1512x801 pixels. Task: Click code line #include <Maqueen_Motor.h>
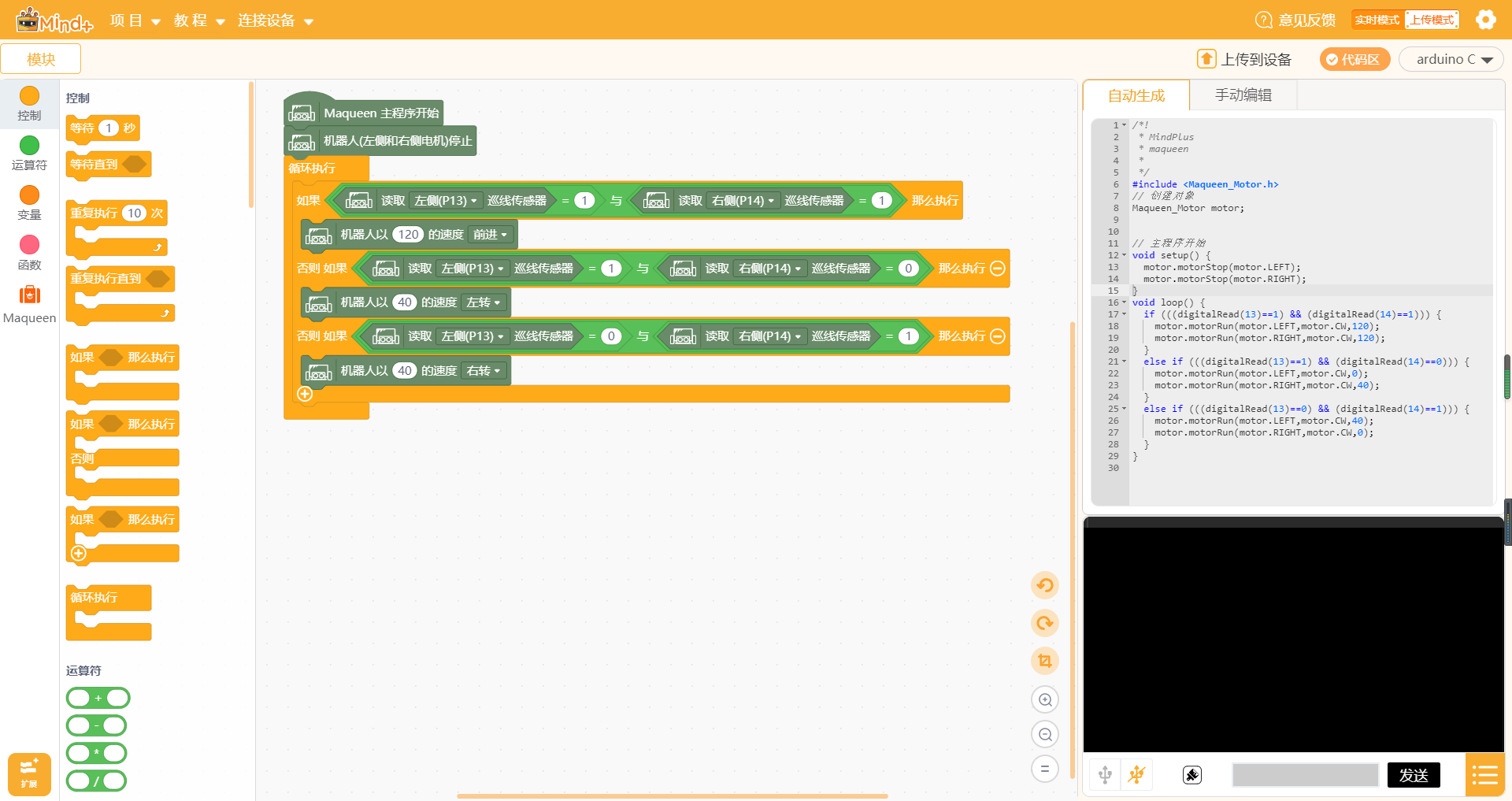1205,184
